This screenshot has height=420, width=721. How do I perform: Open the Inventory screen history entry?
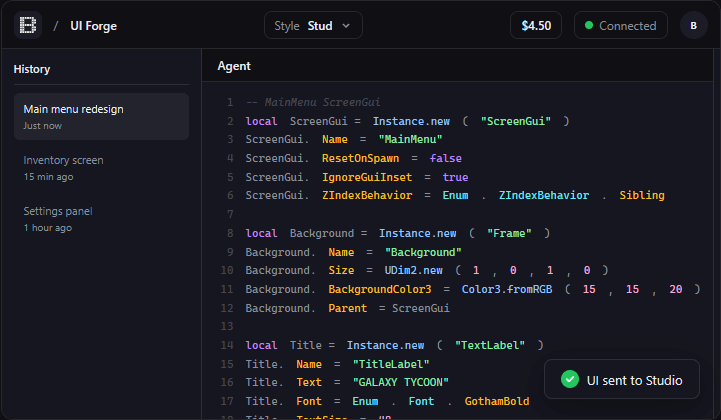point(101,167)
